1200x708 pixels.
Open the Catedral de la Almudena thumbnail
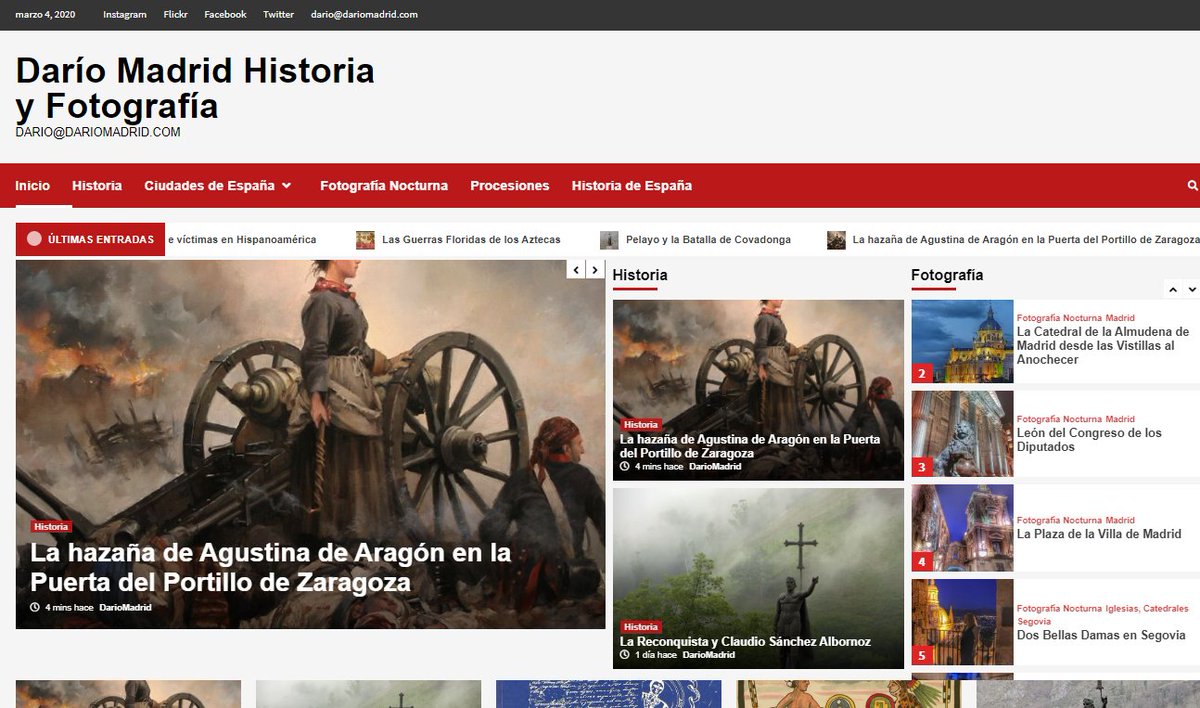pyautogui.click(x=962, y=342)
